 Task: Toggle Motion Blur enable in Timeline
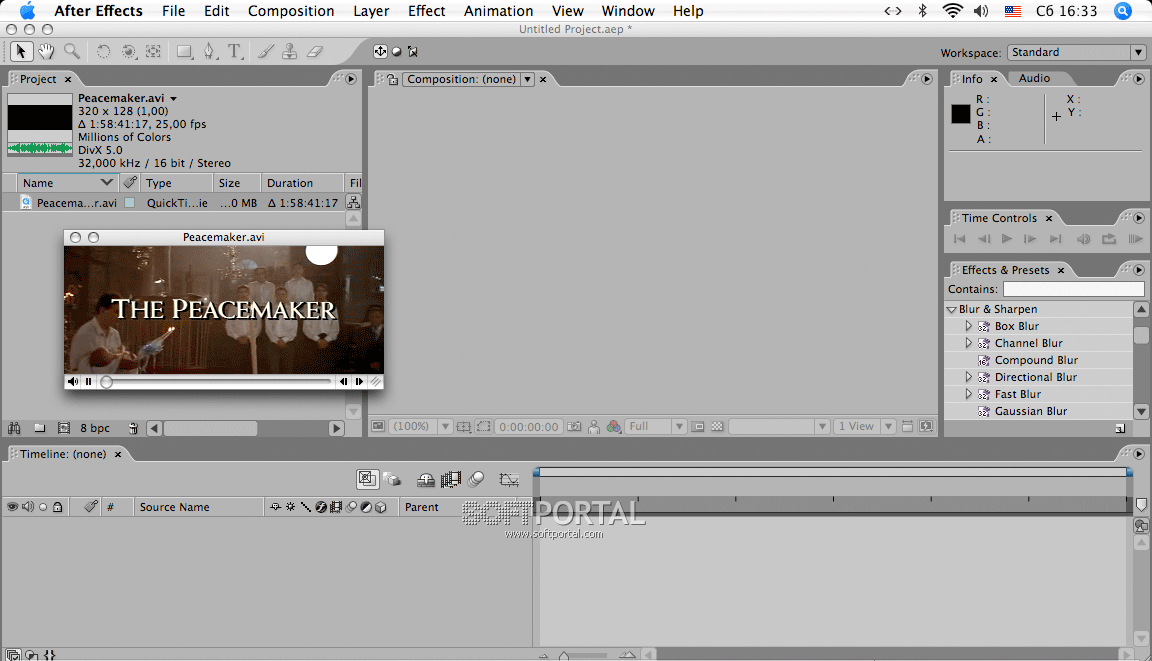pyautogui.click(x=476, y=480)
